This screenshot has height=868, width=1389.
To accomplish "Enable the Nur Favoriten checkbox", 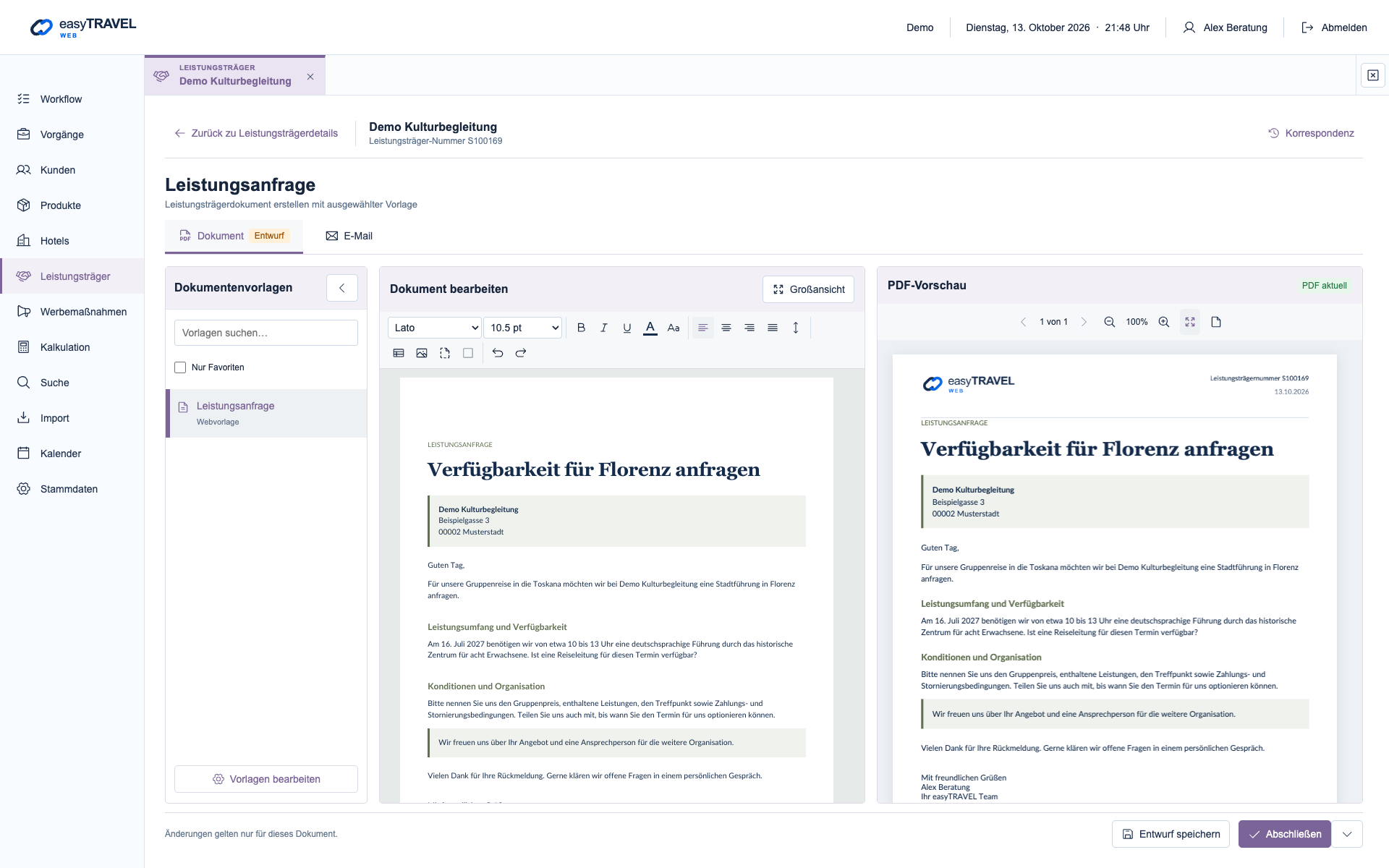I will click(180, 367).
